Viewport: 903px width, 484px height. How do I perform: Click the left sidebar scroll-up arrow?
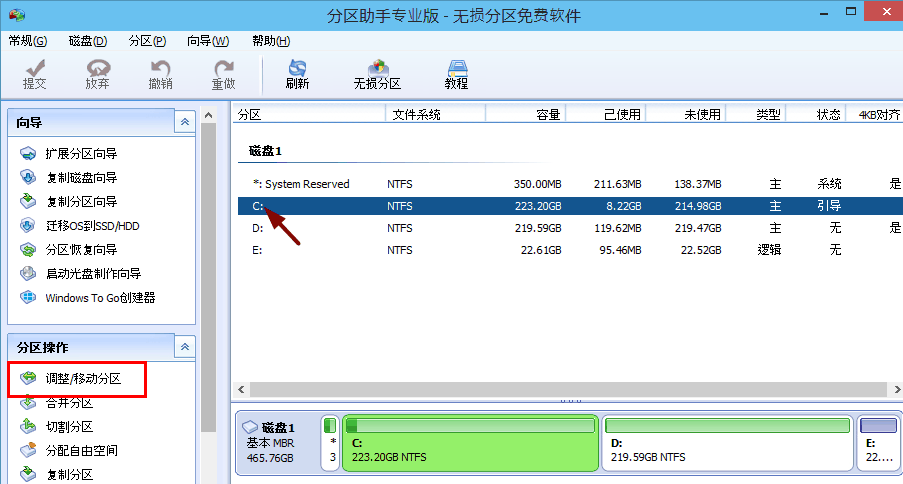[x=208, y=115]
